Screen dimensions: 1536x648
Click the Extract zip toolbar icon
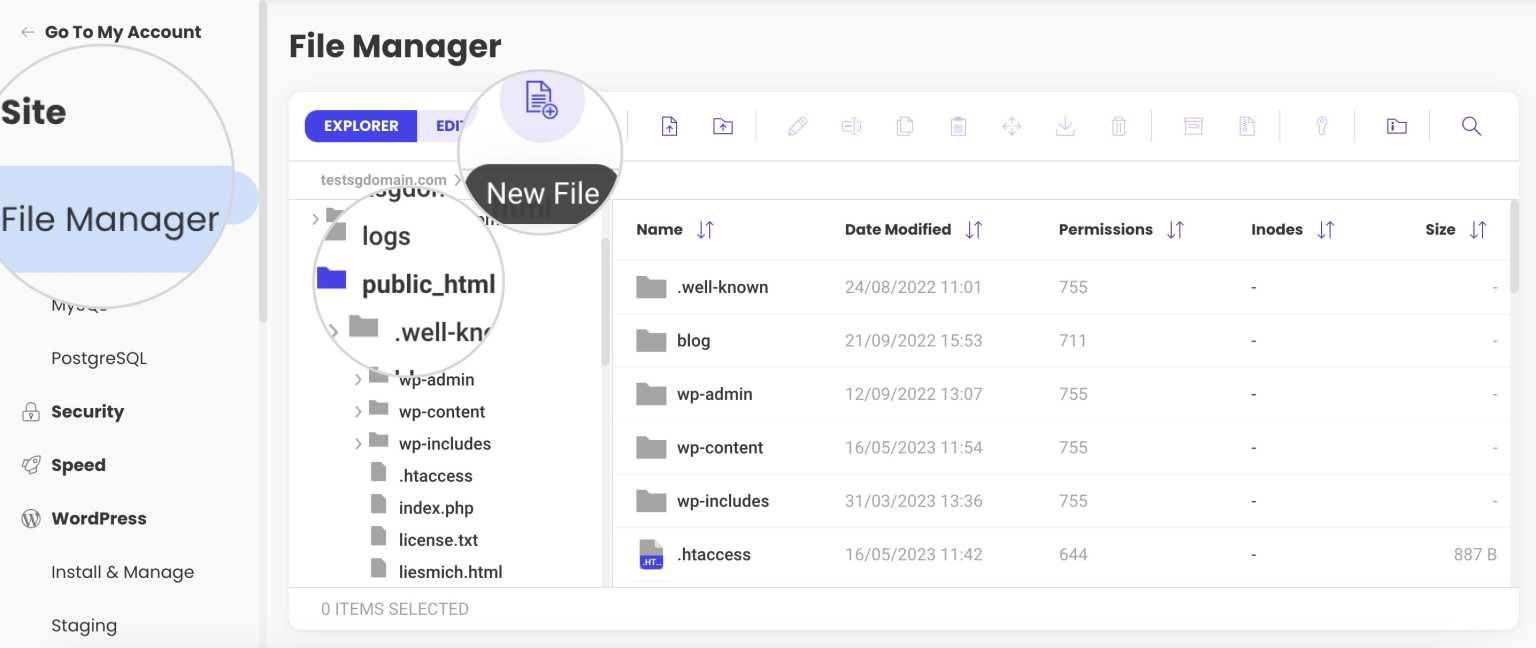click(x=1247, y=126)
